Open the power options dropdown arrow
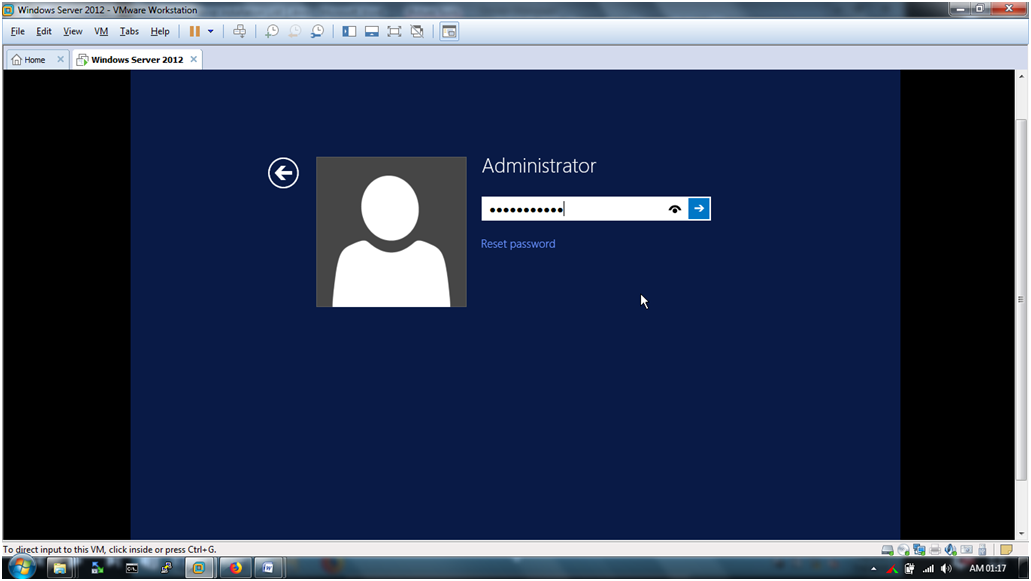Viewport: 1031px width, 581px height. point(210,32)
